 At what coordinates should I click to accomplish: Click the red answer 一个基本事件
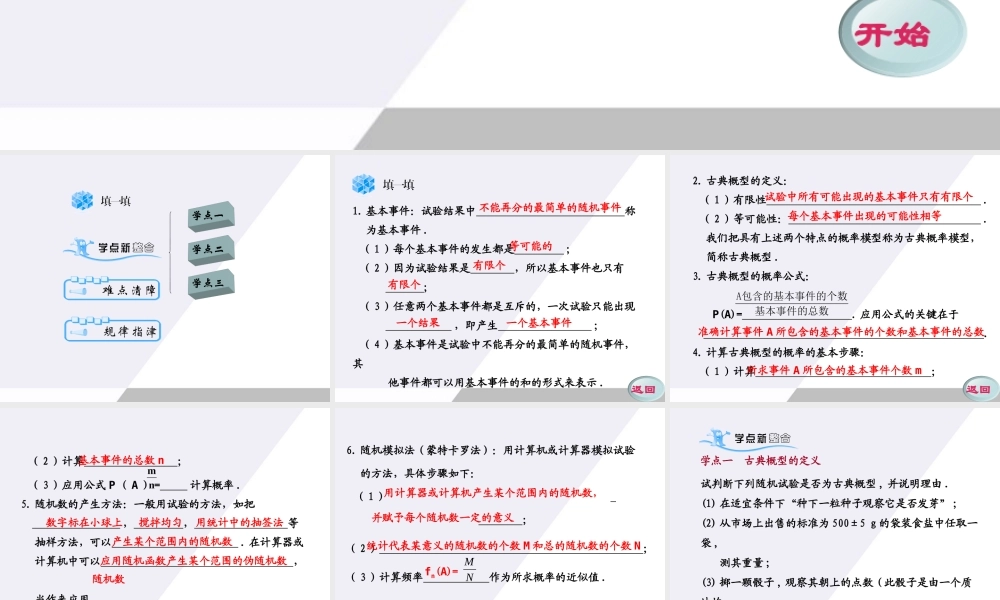(539, 323)
